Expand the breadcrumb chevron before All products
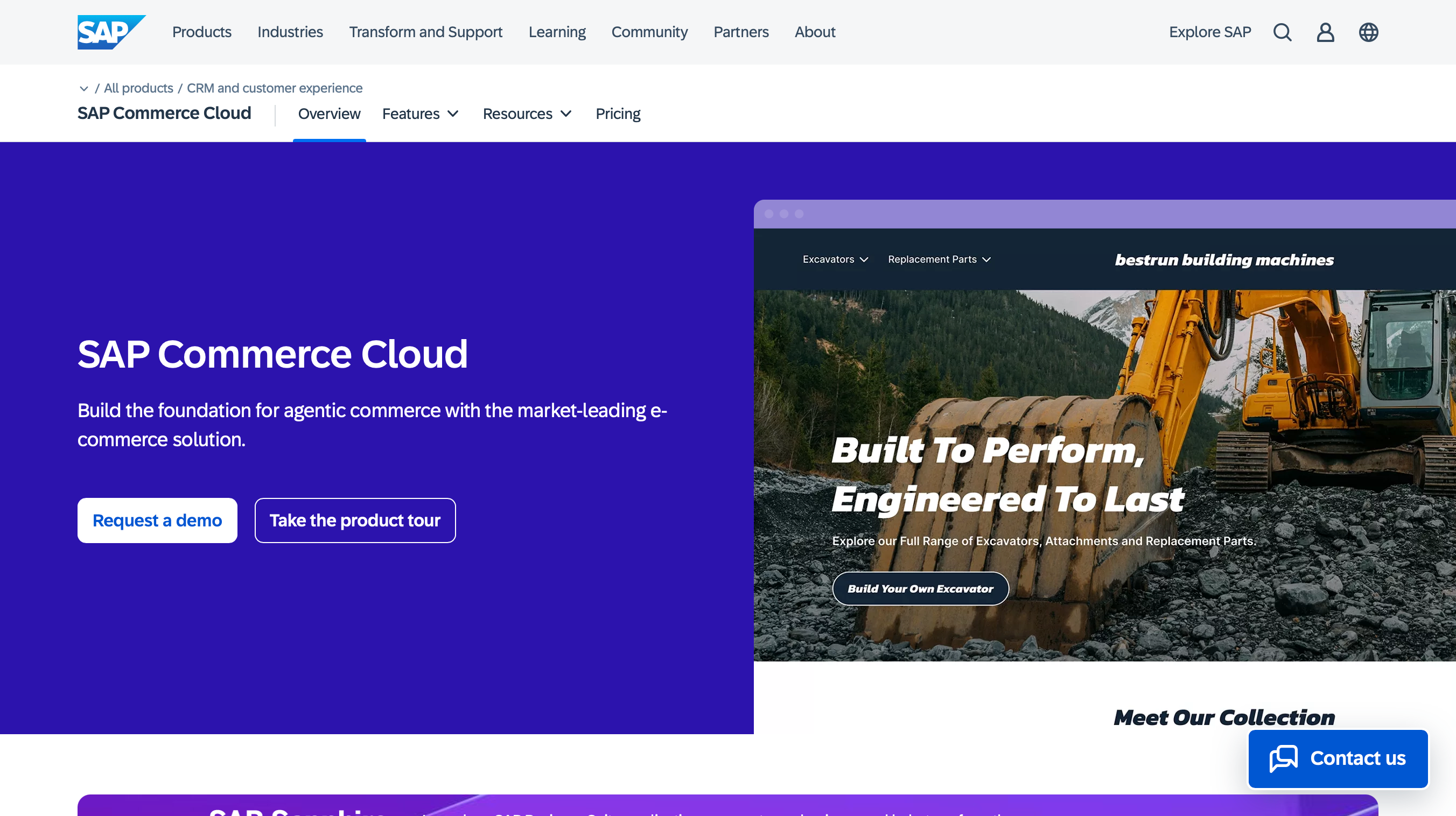Viewport: 1456px width, 816px height. pos(83,88)
